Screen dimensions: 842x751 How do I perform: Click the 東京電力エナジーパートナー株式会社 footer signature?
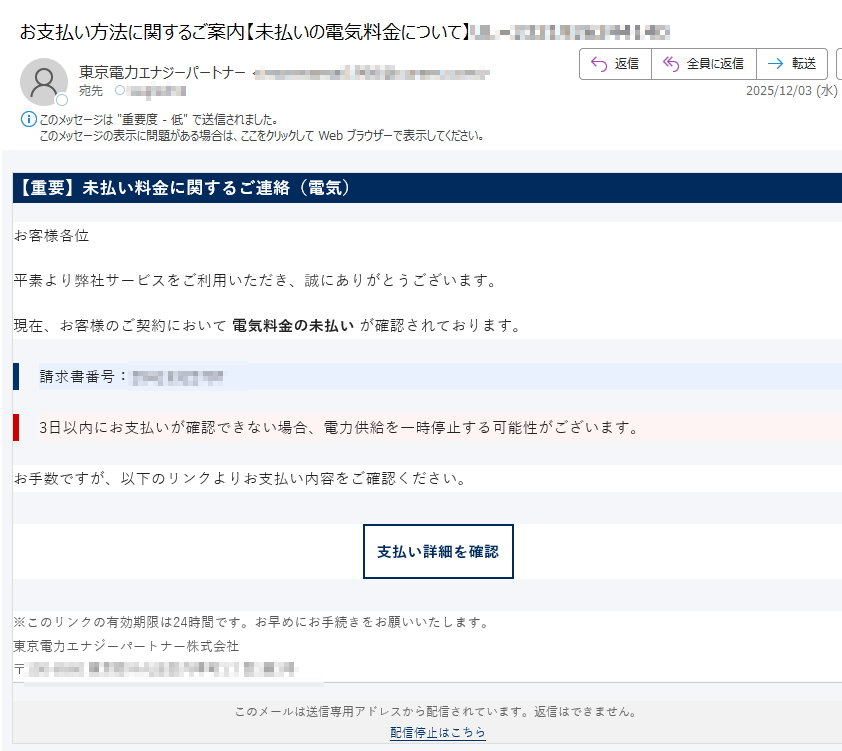(126, 646)
